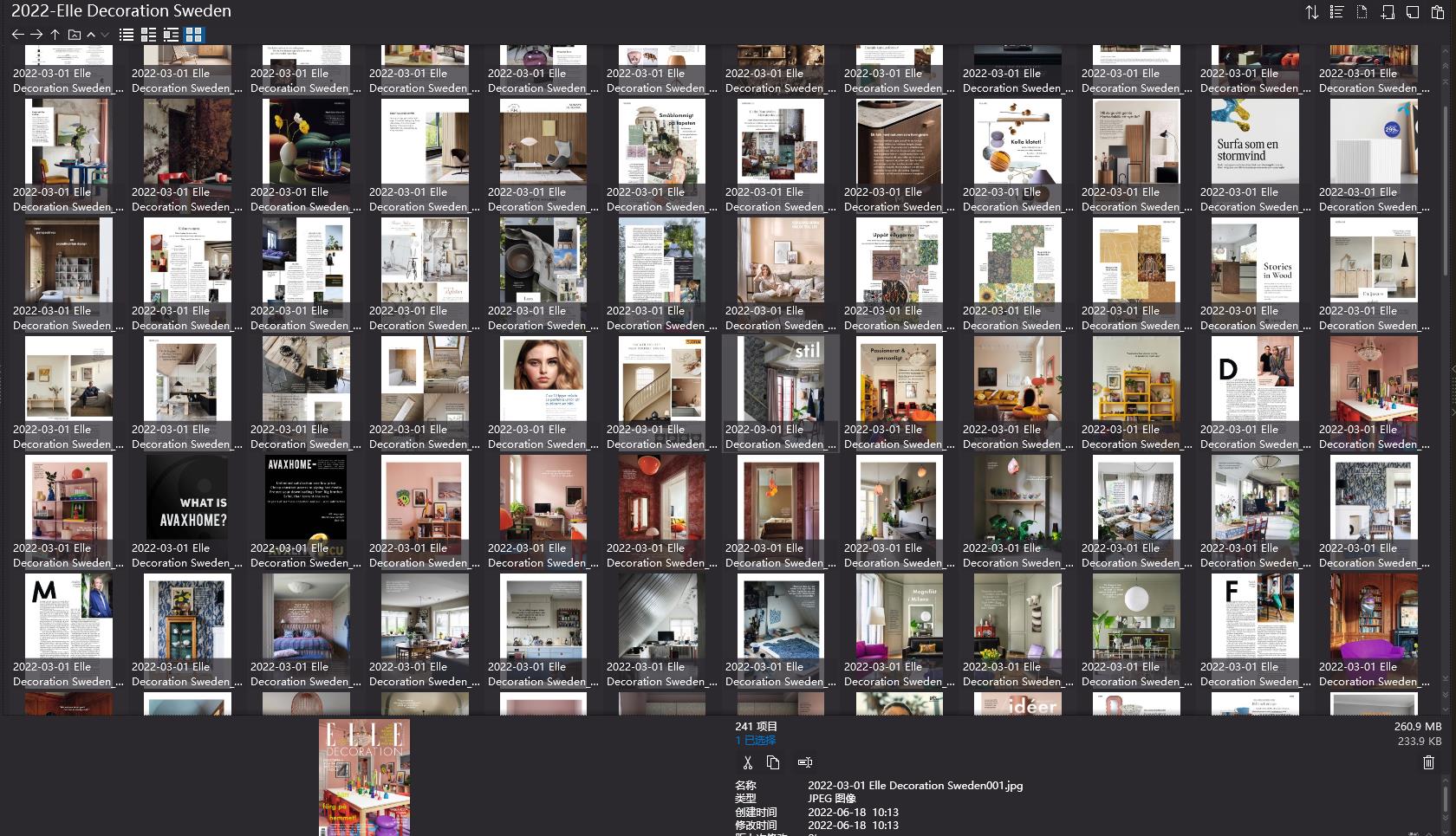Select the Rename icon next to Copy
Image resolution: width=1456 pixels, height=836 pixels.
pyautogui.click(x=805, y=762)
